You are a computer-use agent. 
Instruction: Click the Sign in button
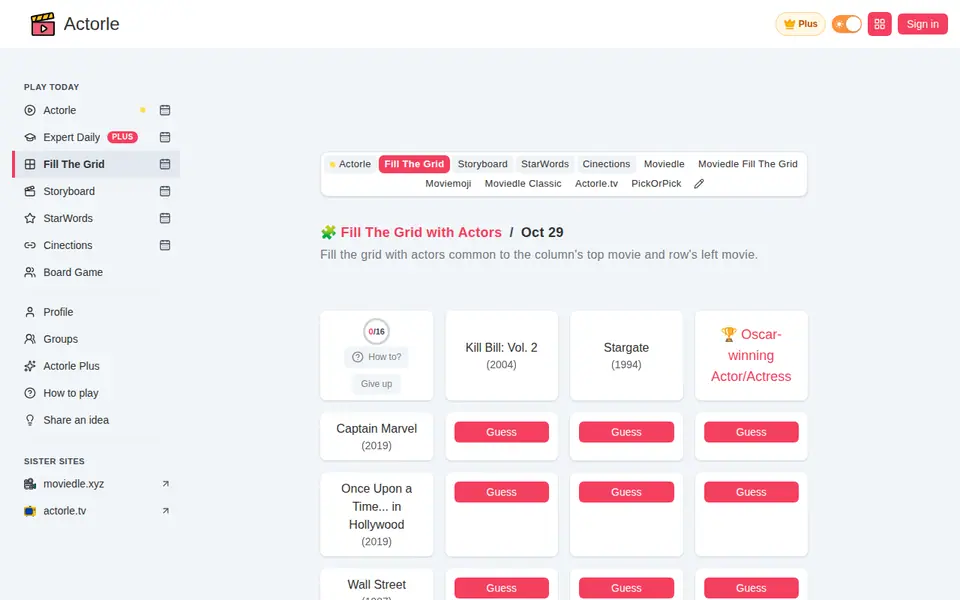pyautogui.click(x=923, y=24)
